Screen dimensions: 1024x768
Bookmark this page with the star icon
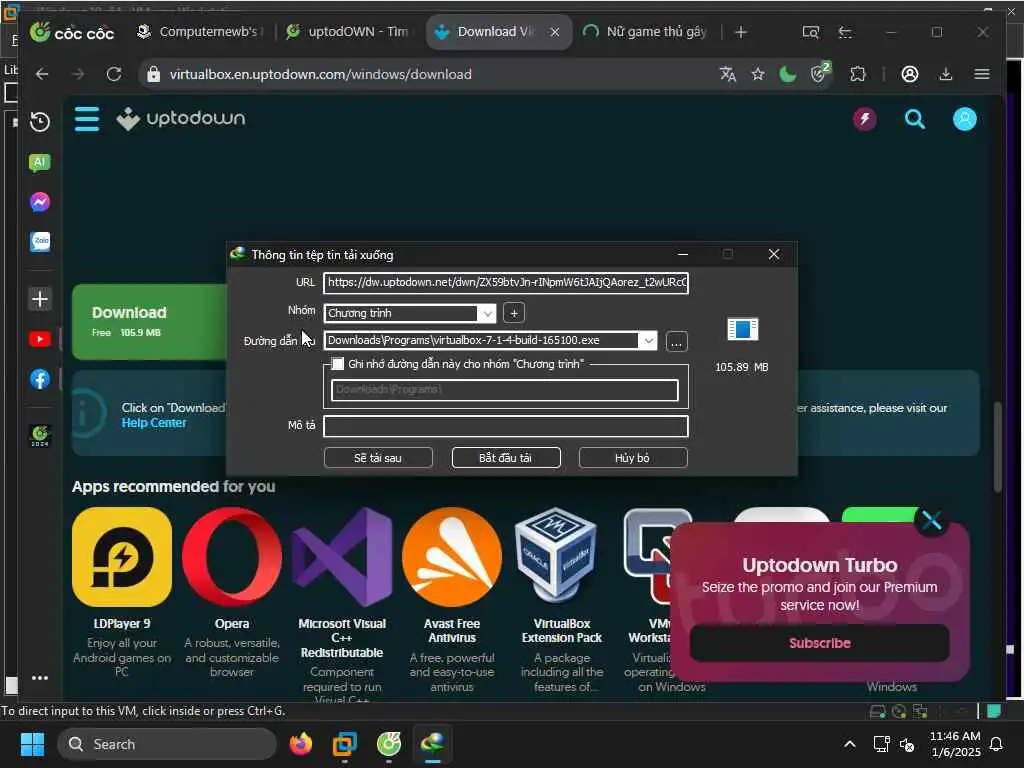758,74
